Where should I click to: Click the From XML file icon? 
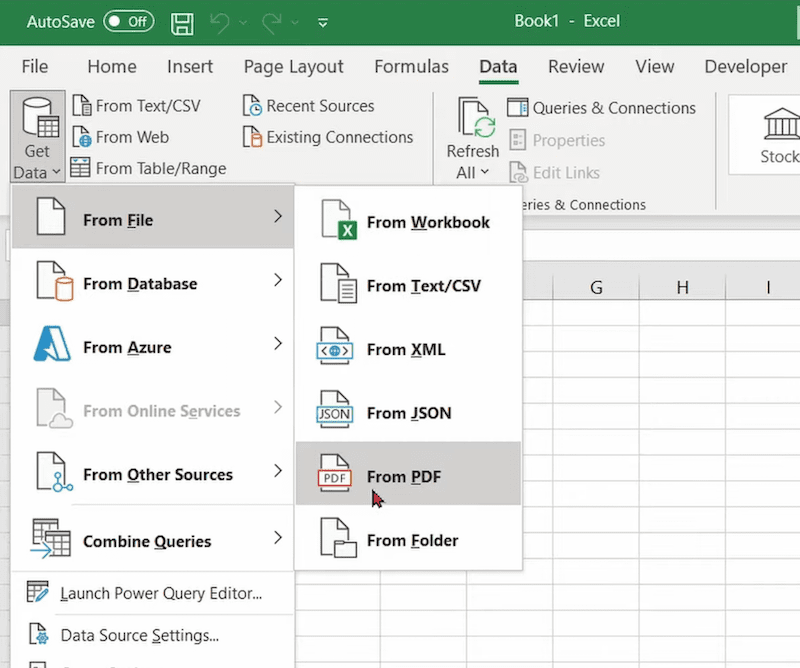[335, 346]
